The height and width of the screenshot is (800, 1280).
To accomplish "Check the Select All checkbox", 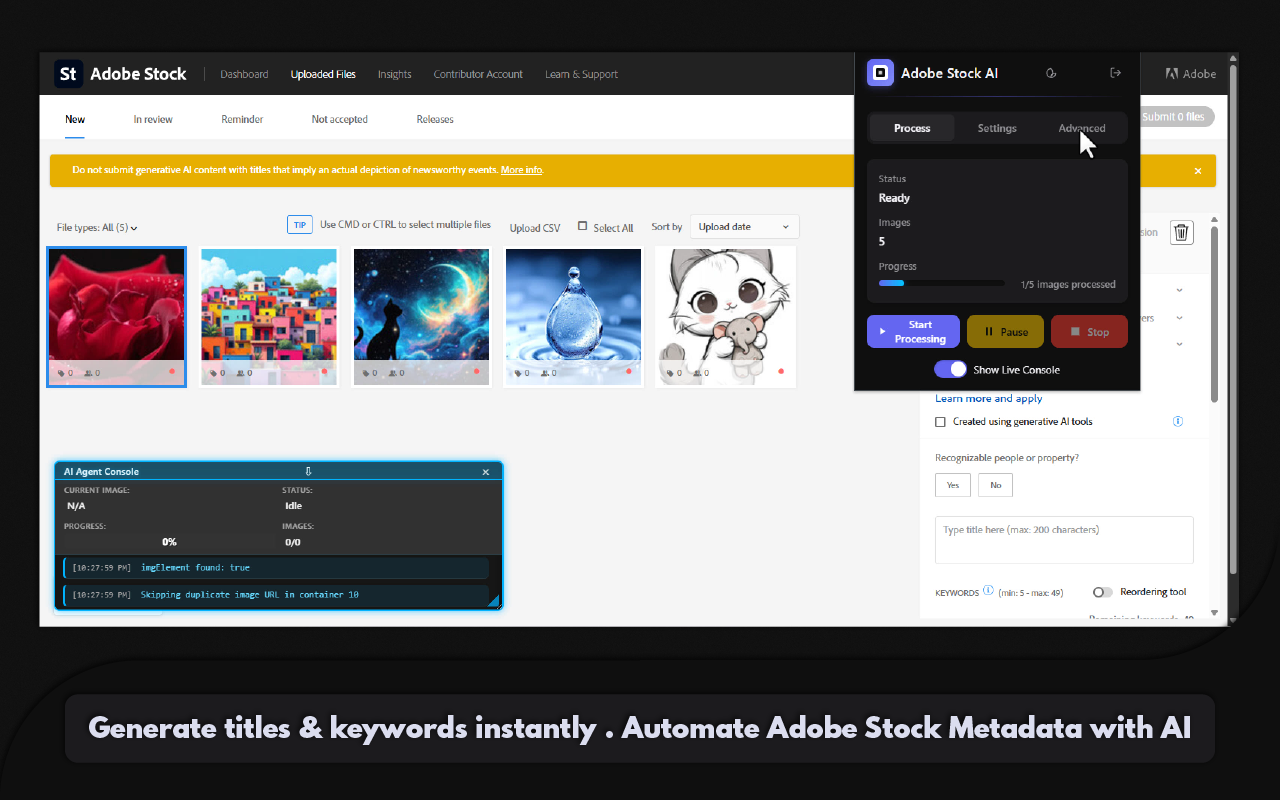I will tap(583, 226).
